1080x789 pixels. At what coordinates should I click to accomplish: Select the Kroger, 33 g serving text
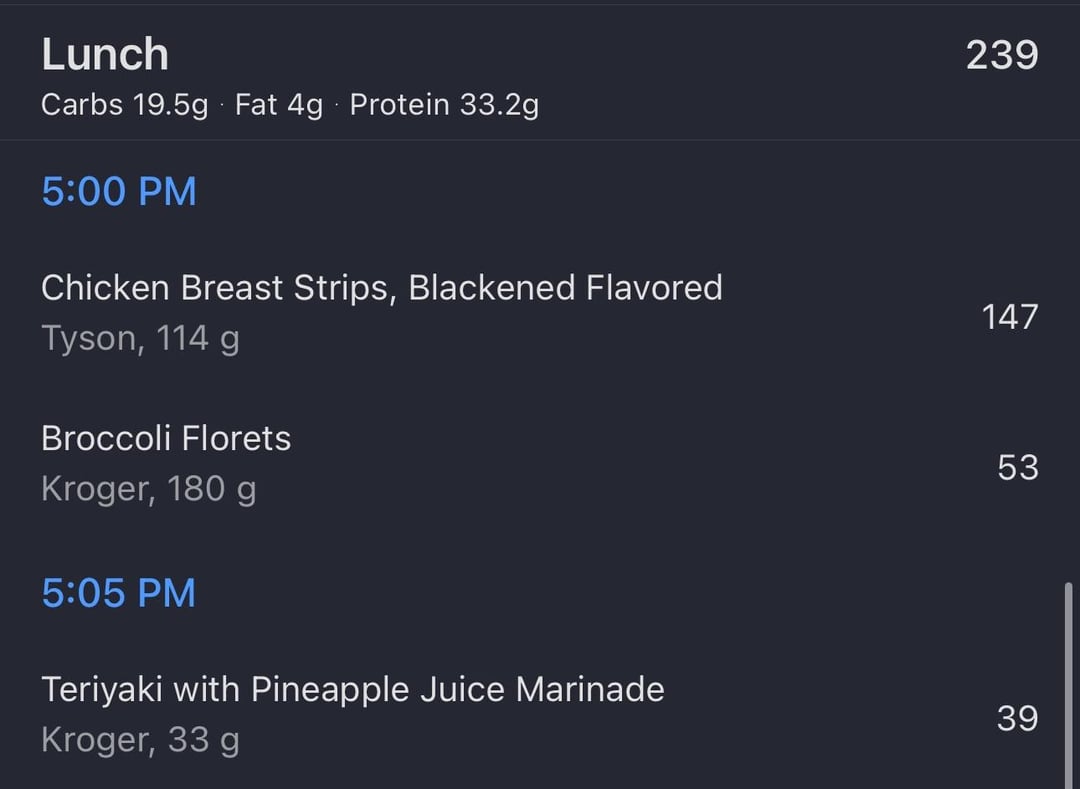click(141, 741)
